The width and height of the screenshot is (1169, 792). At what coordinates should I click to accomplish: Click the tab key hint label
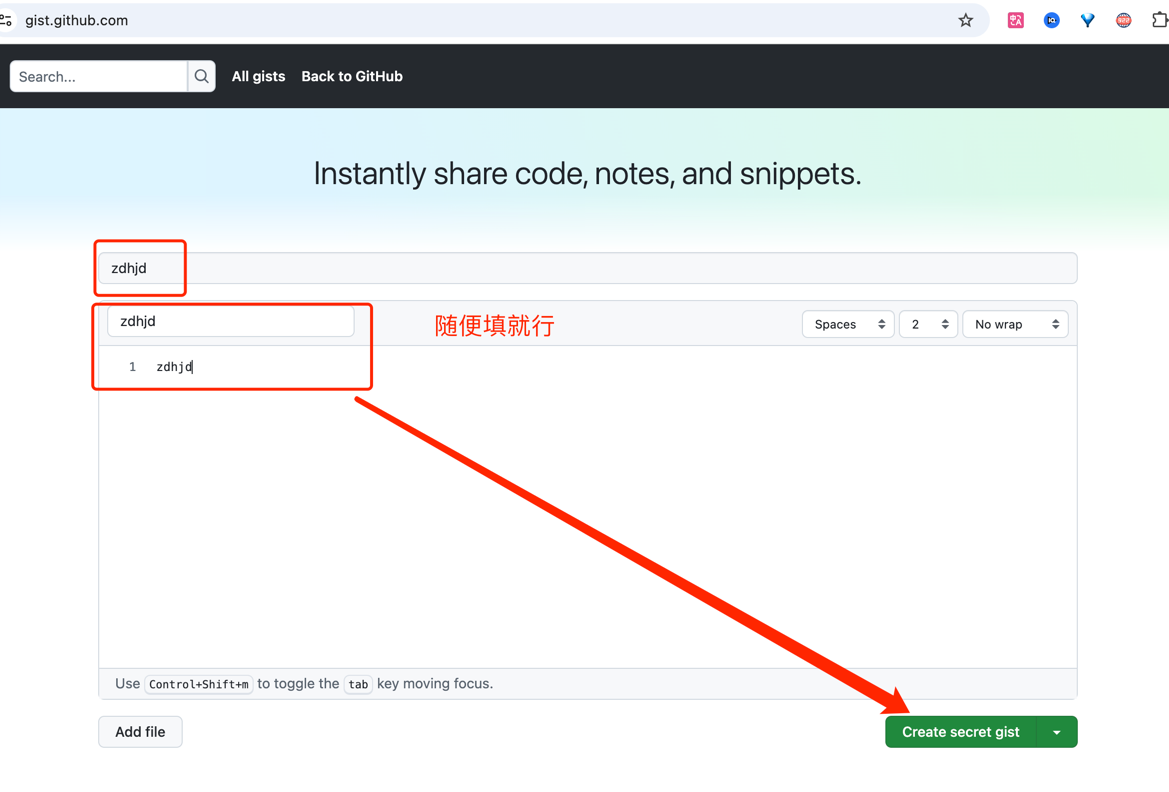click(358, 684)
